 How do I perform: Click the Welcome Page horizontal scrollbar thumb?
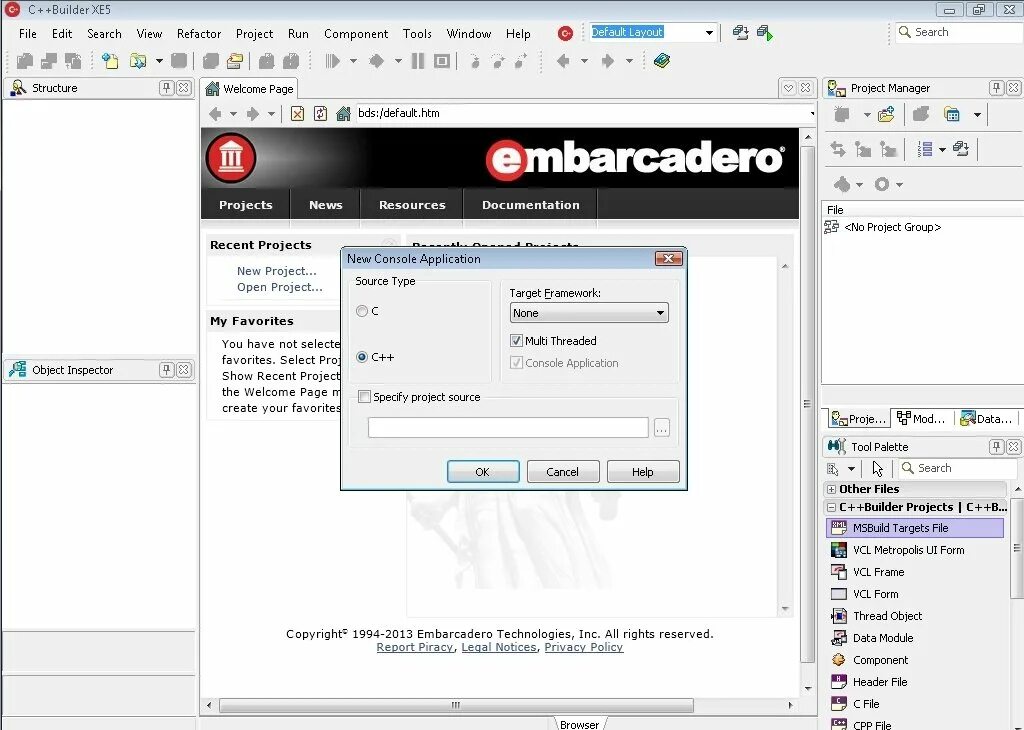point(456,706)
